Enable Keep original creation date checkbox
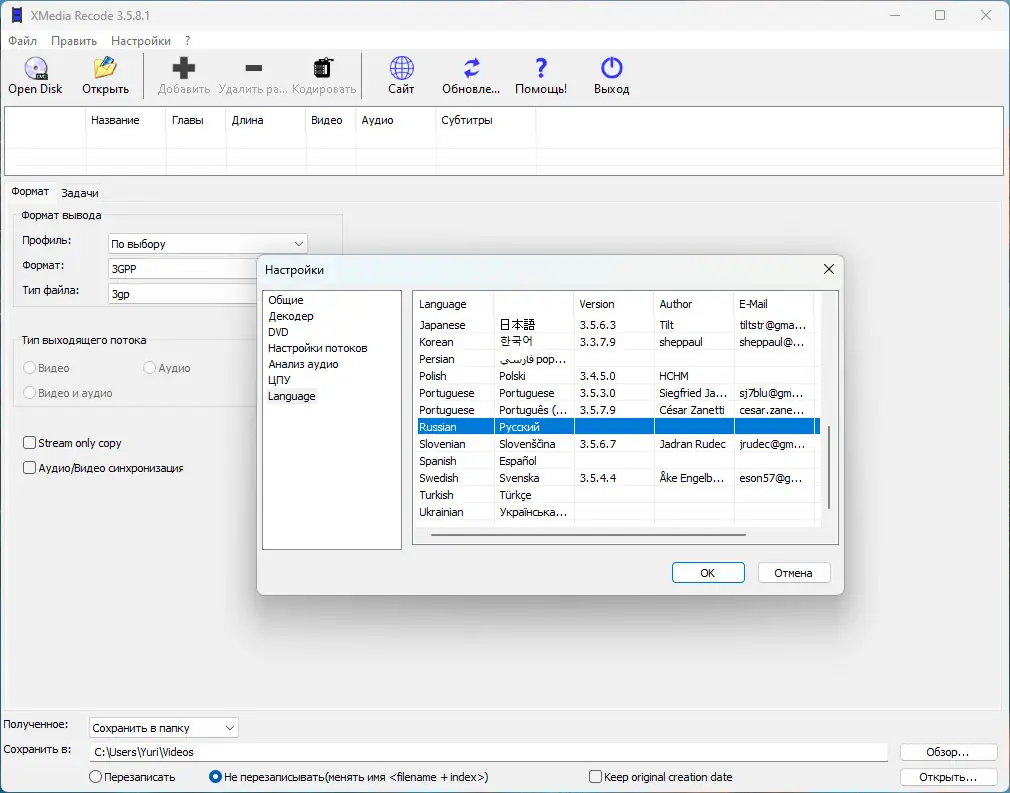Screen dimensions: 1010x793 (596, 777)
